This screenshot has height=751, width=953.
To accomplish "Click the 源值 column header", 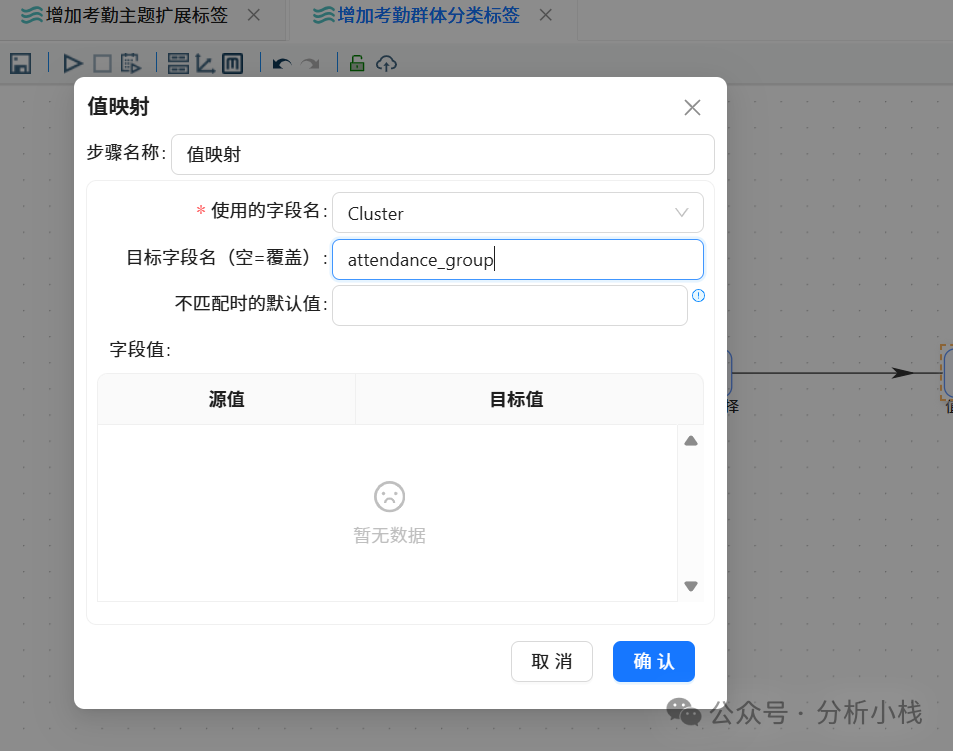I will pyautogui.click(x=227, y=399).
